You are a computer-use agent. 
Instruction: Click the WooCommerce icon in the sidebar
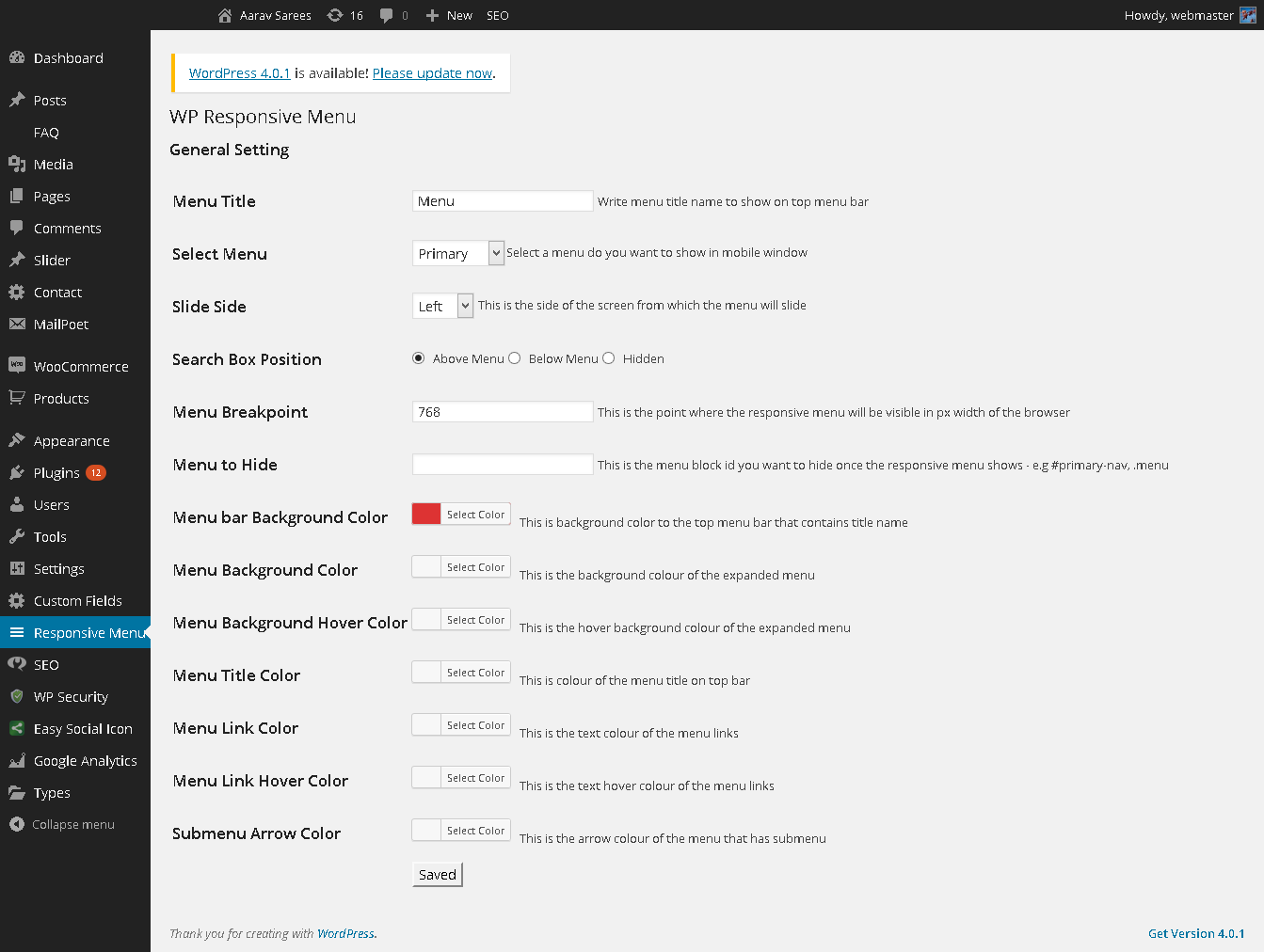tap(17, 365)
